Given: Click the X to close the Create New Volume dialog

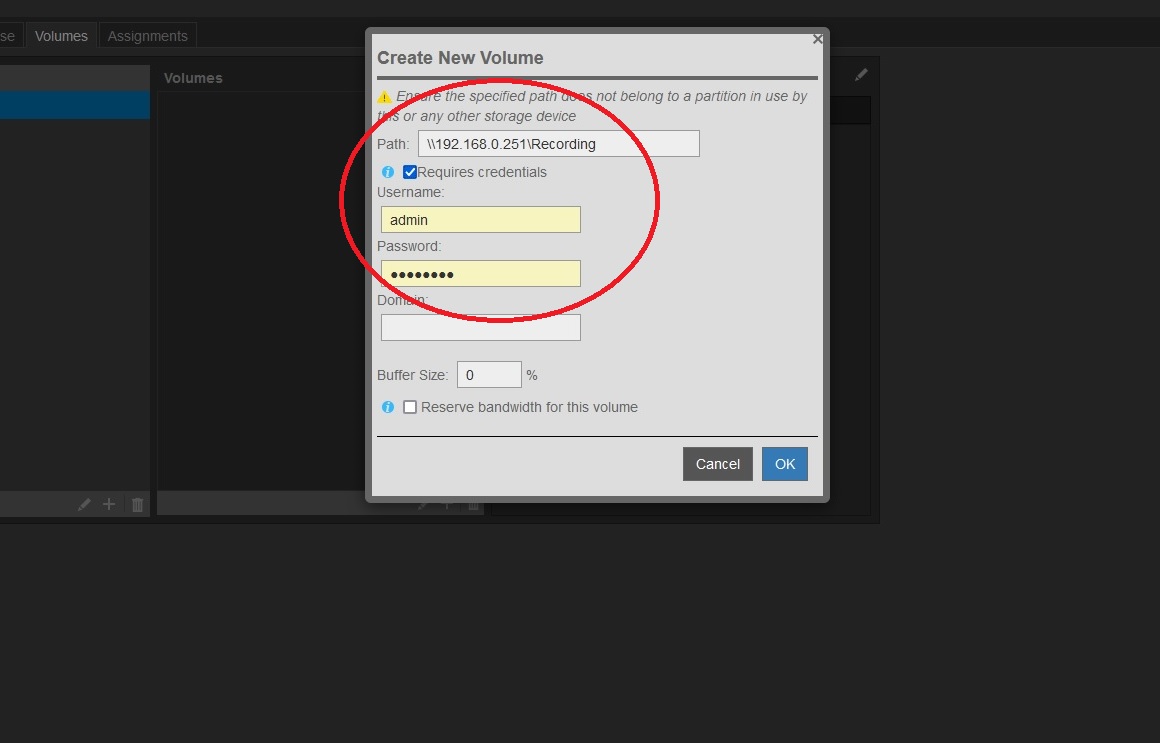Looking at the screenshot, I should [817, 39].
